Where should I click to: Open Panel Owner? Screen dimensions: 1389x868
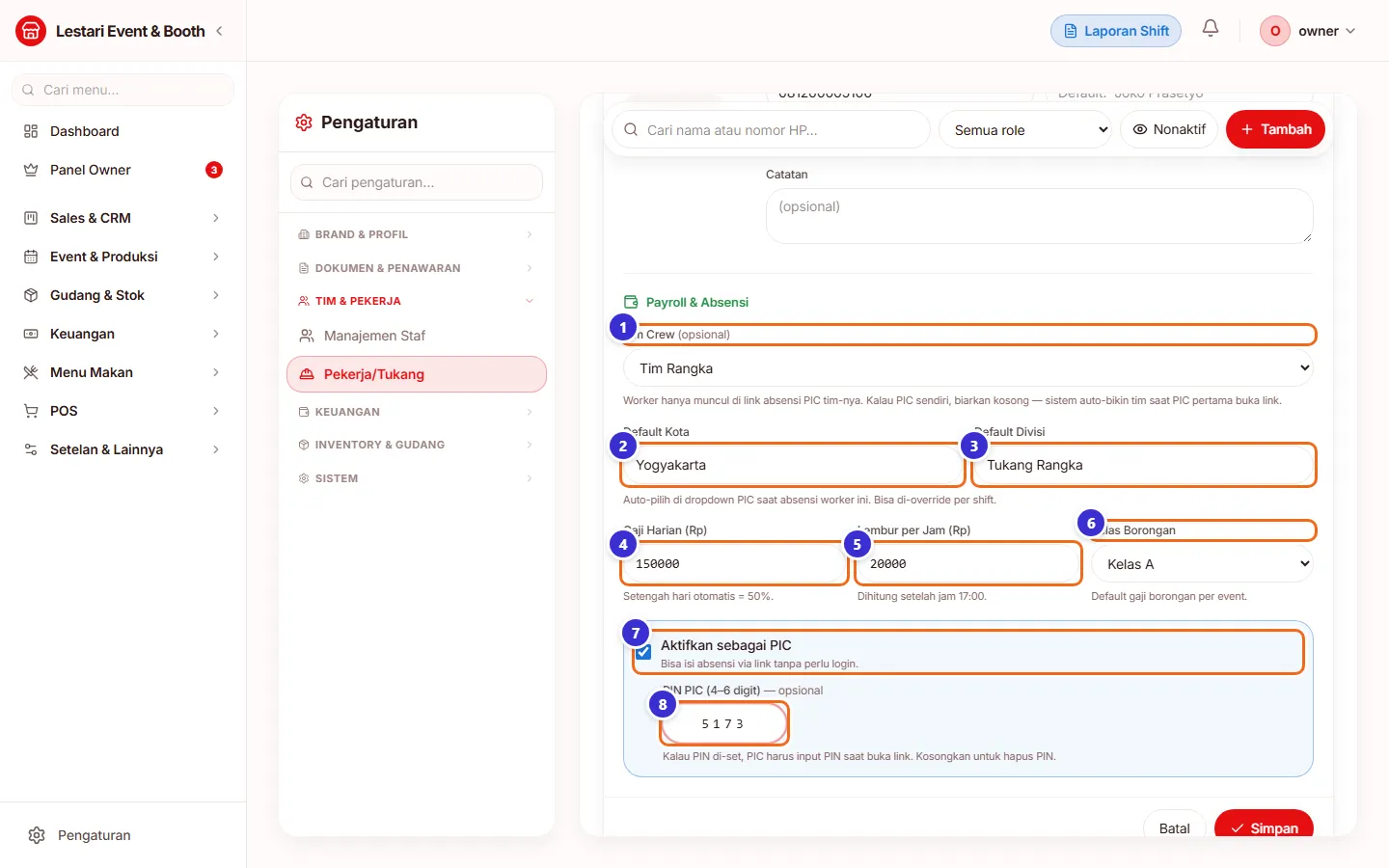tap(123, 170)
